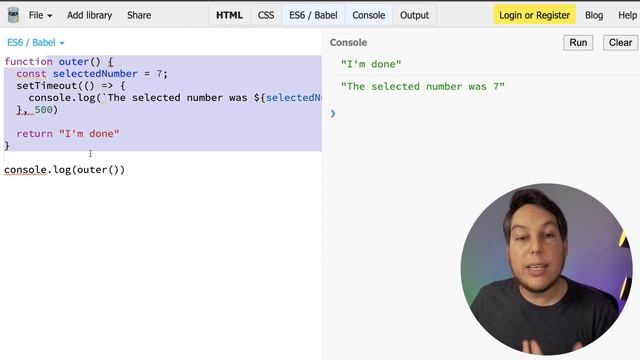The width and height of the screenshot is (640, 360).
Task: Clear the console output
Action: (x=620, y=42)
